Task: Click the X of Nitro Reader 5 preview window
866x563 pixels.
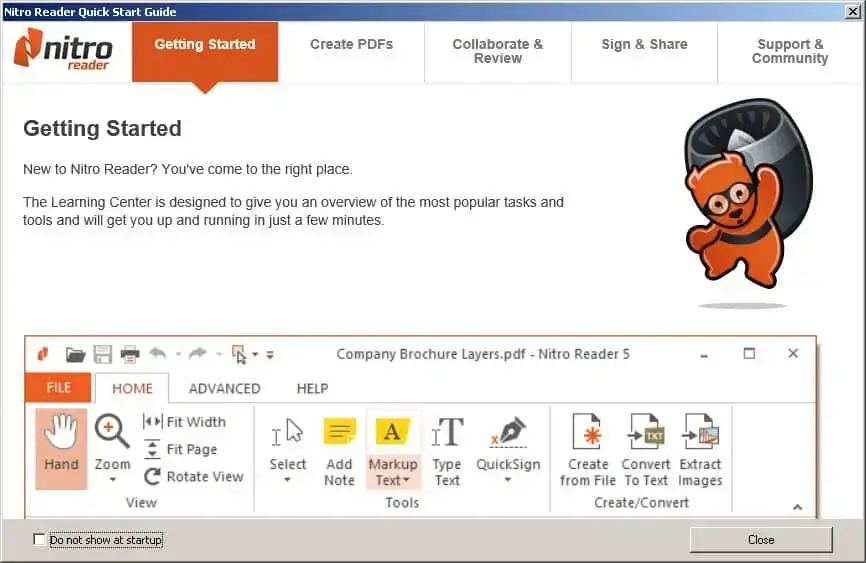Action: [793, 353]
